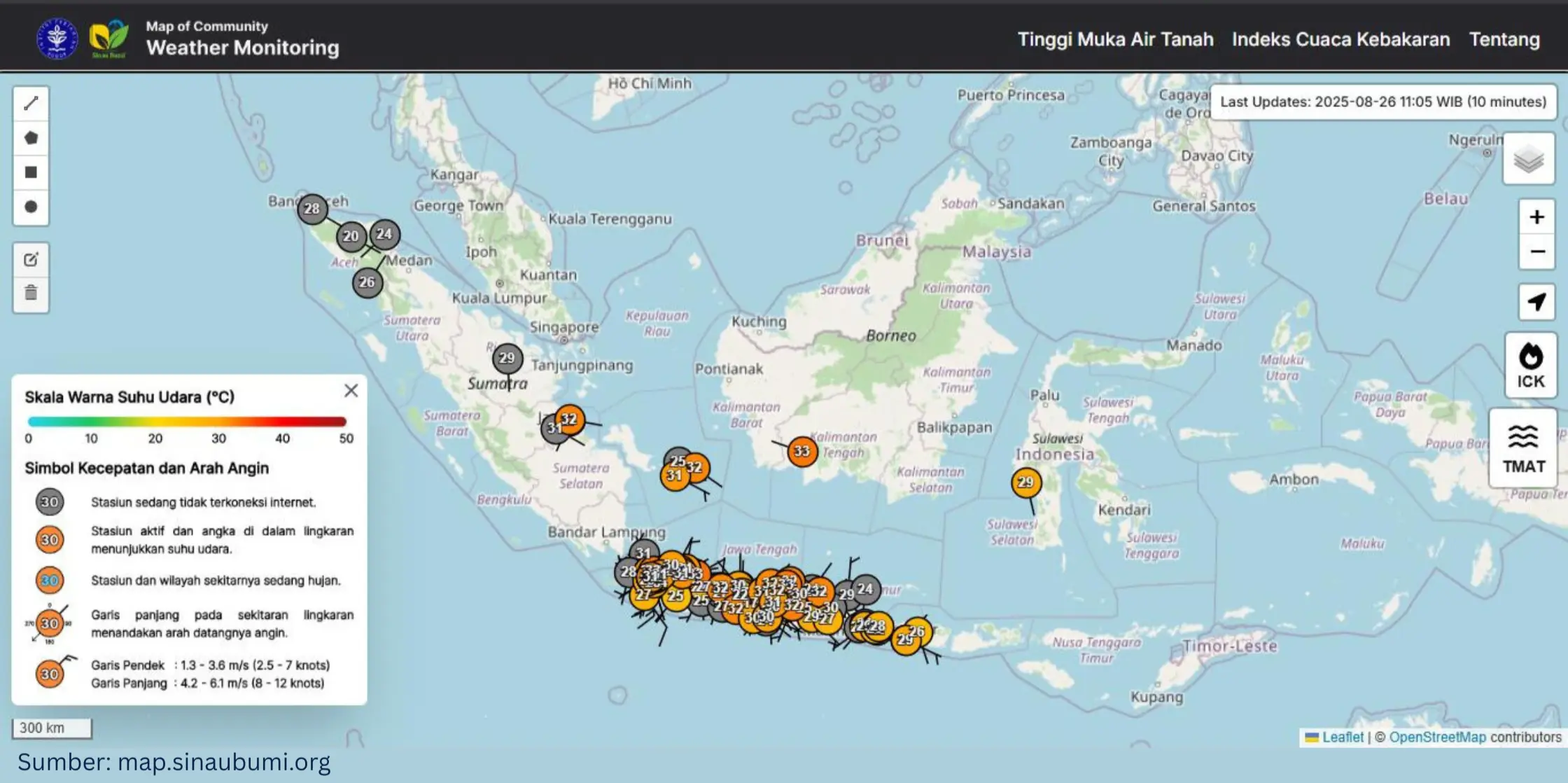
Task: Click the Kuala Lumpur map label
Action: click(499, 298)
